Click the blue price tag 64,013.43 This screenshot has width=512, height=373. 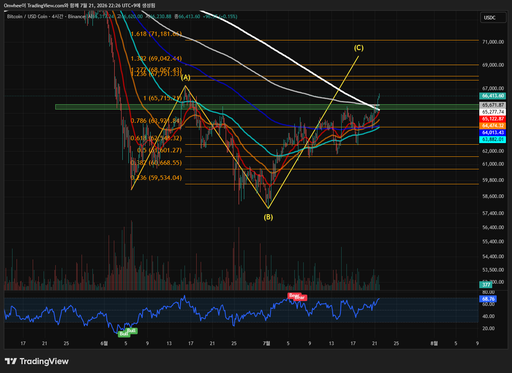tap(493, 133)
